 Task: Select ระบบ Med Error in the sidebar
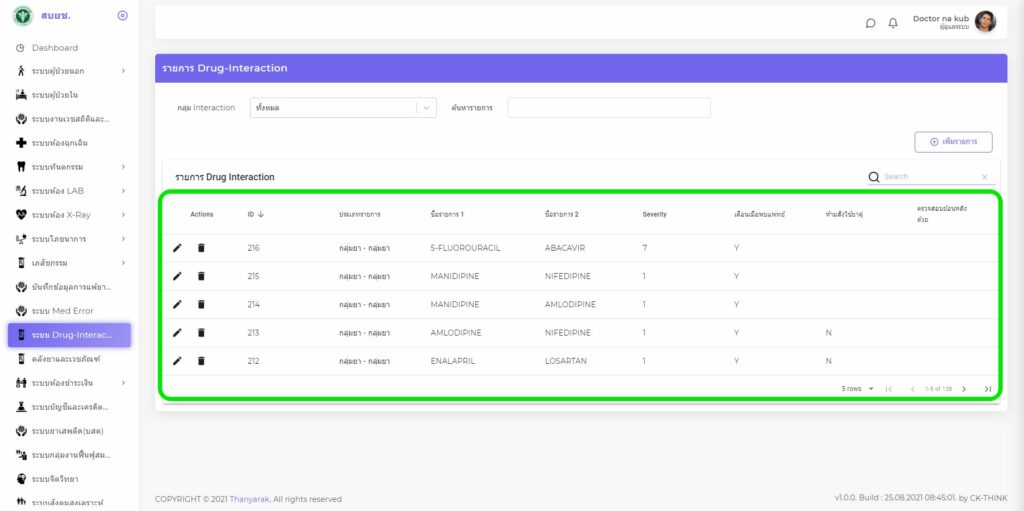(x=62, y=311)
